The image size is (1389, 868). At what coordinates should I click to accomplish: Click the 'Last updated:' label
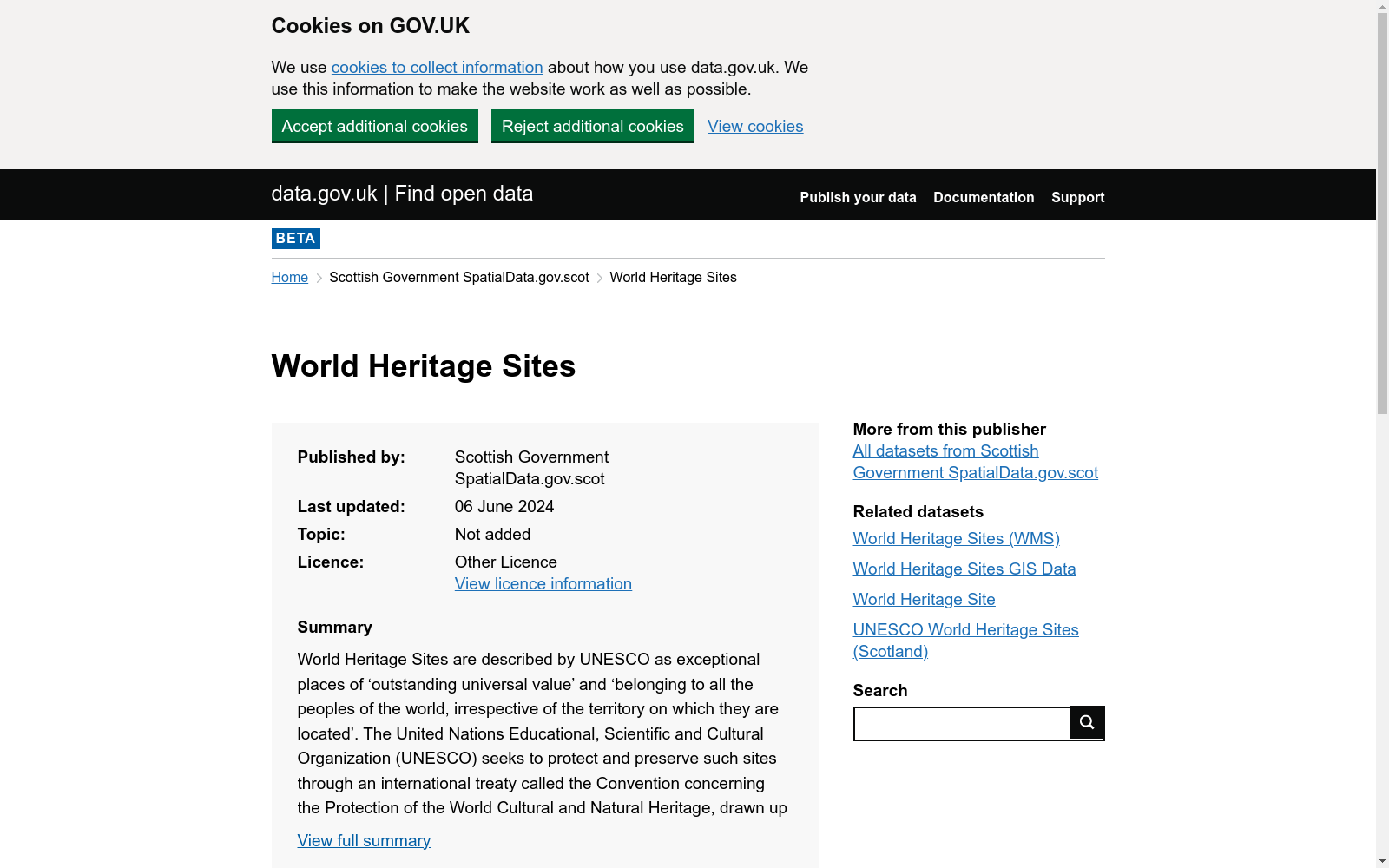(352, 507)
